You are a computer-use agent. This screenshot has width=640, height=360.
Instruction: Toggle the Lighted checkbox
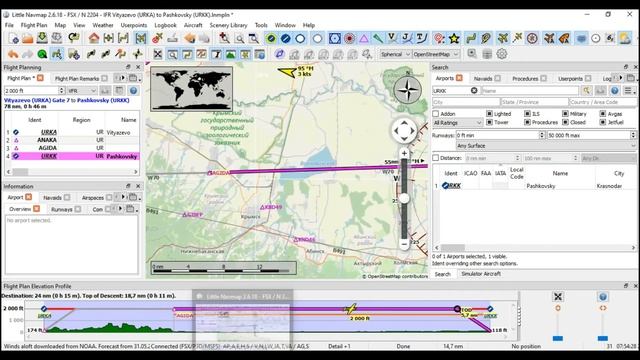(x=489, y=113)
